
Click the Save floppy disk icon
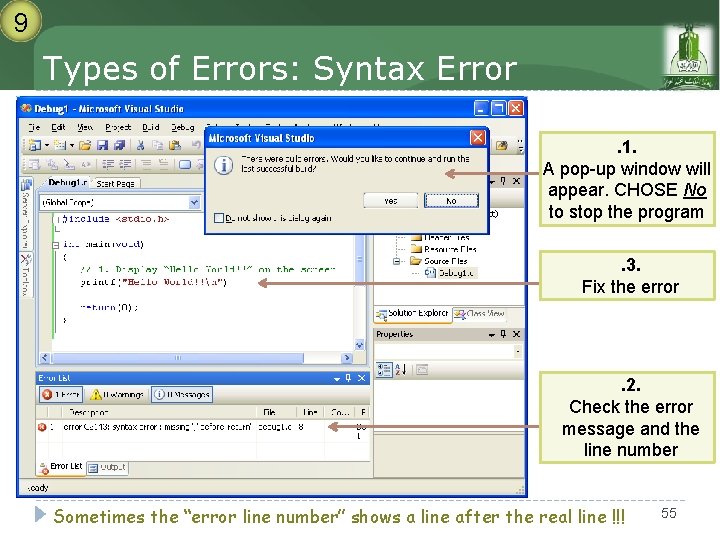pyautogui.click(x=102, y=146)
